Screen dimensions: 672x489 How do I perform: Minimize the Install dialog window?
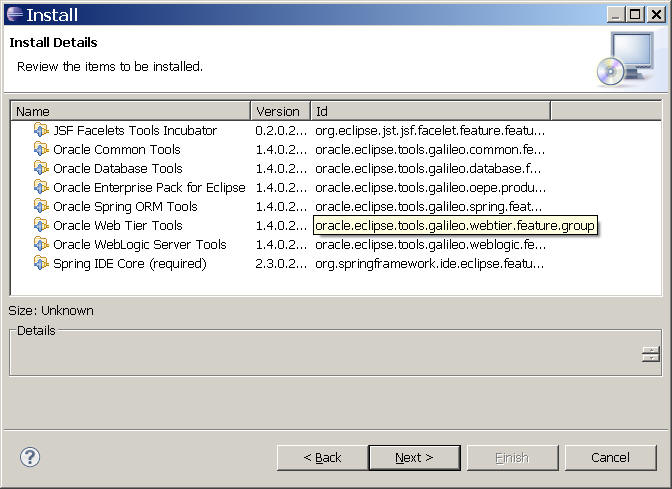[615, 15]
